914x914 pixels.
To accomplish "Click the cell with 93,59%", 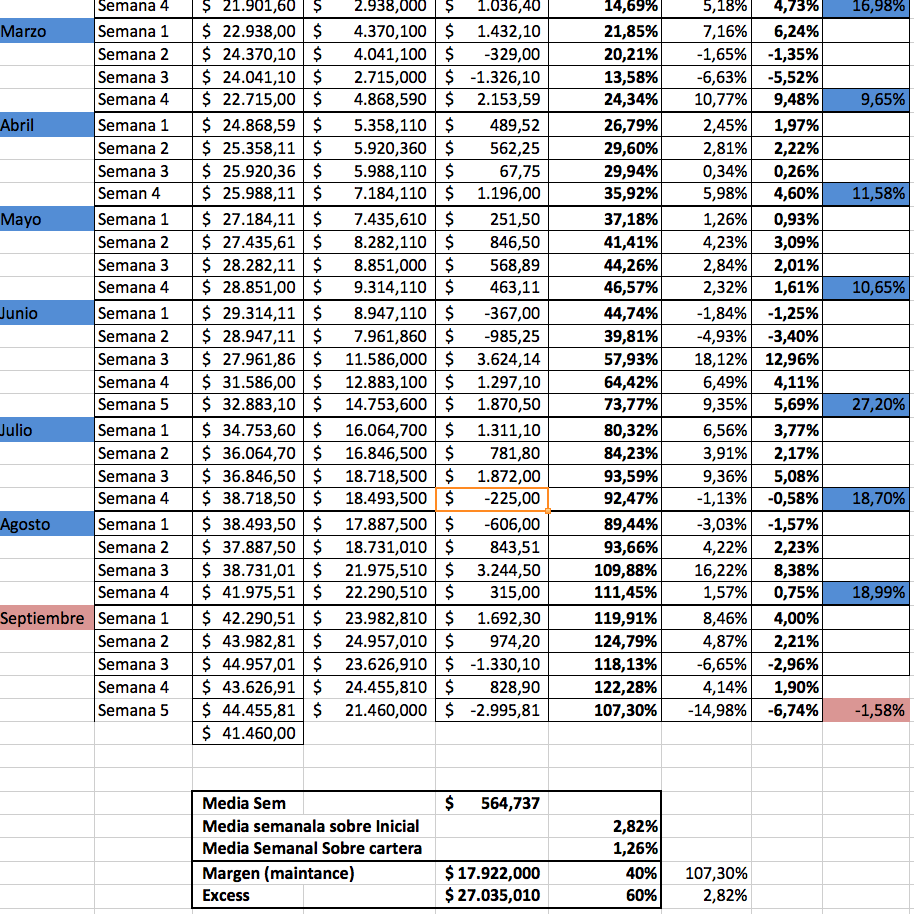I will point(604,476).
